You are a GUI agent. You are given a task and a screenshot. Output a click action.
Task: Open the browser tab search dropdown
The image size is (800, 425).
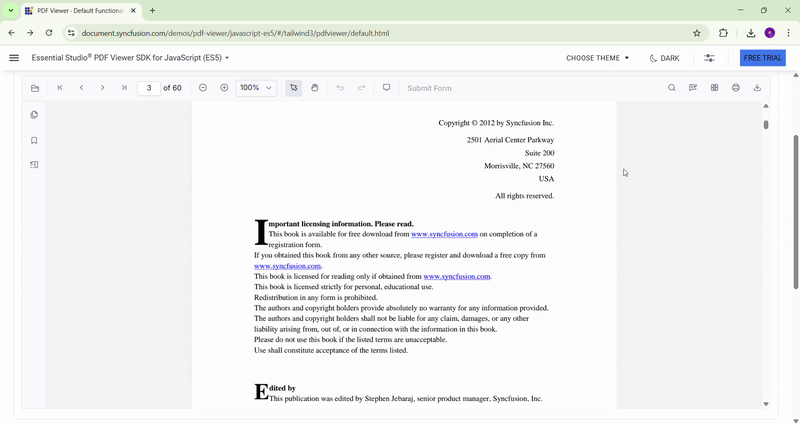point(10,11)
